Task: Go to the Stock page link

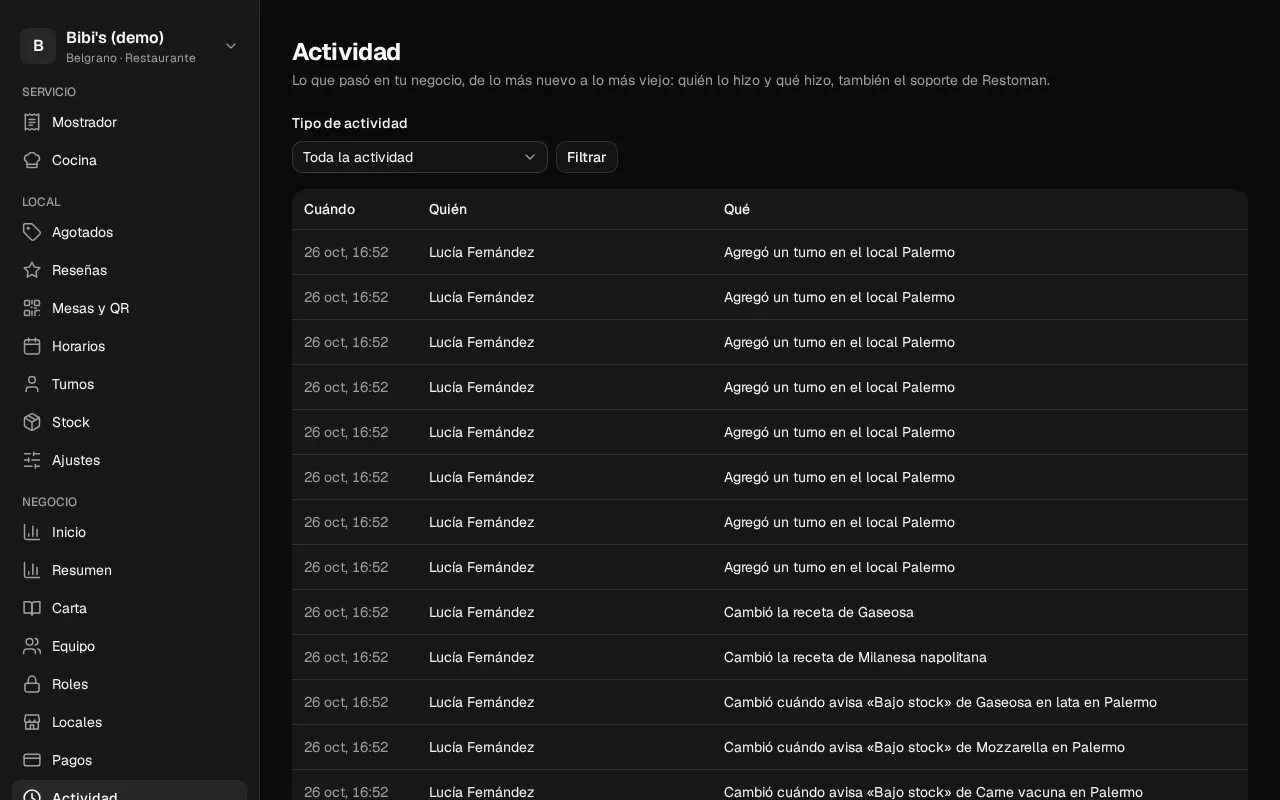Action: 130,422
